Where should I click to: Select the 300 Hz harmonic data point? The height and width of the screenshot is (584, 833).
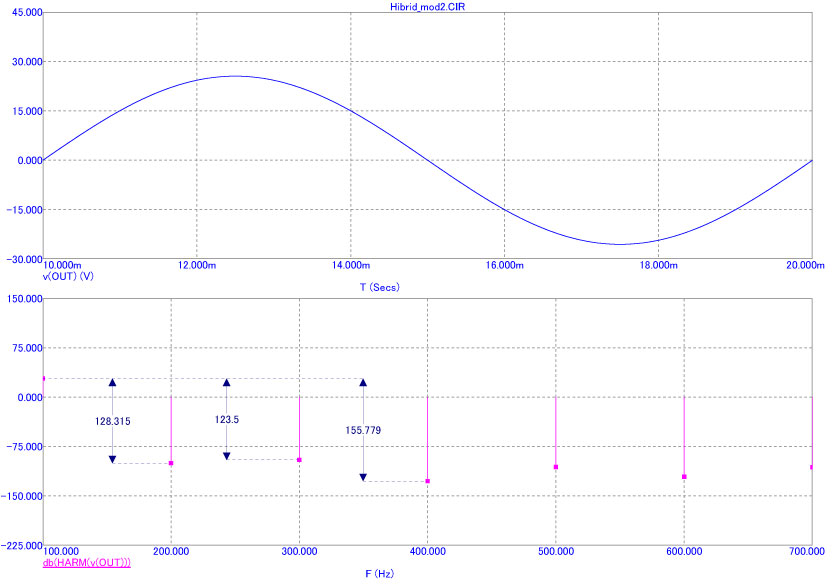(x=300, y=460)
